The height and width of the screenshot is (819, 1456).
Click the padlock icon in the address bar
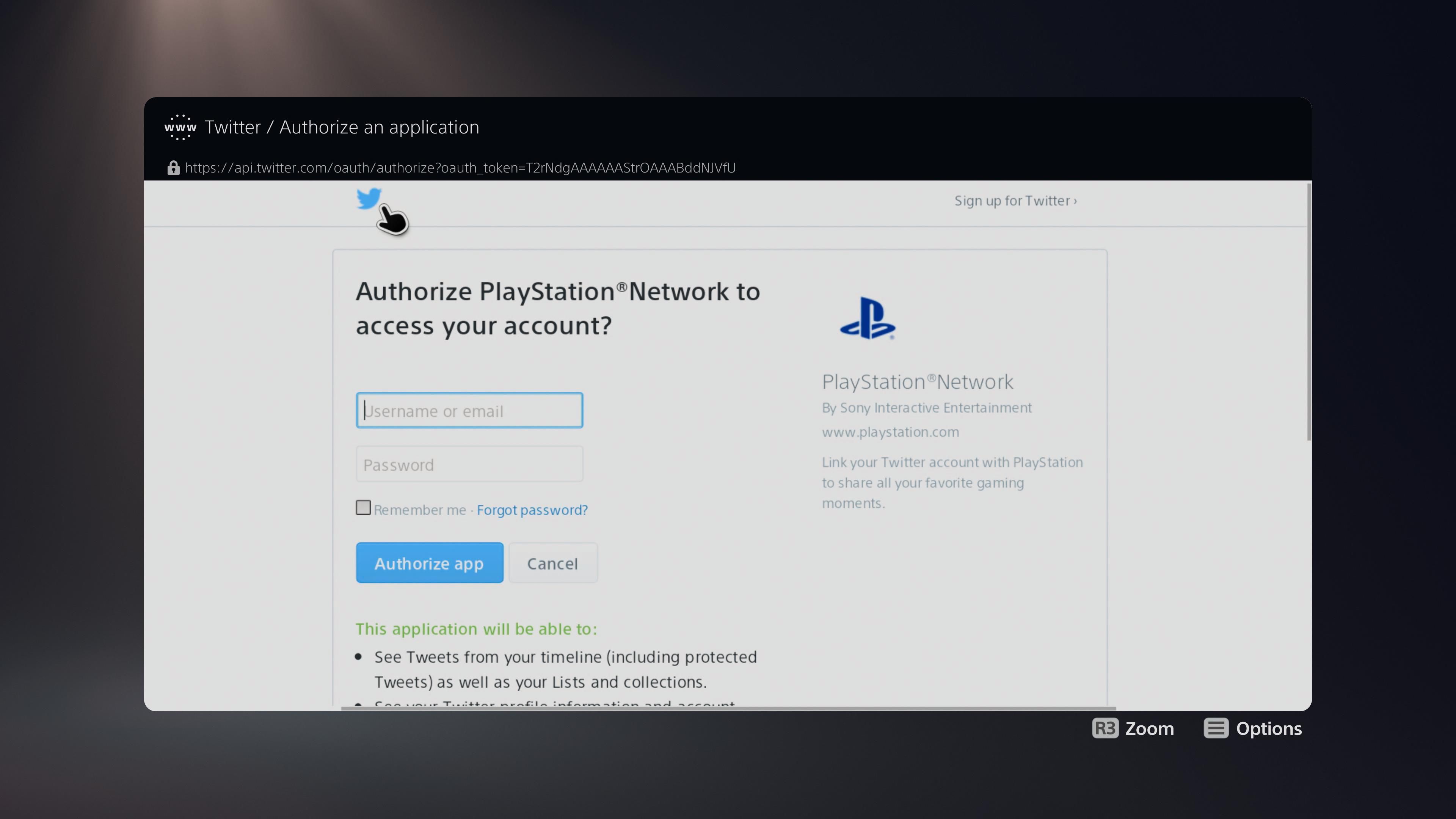[173, 167]
